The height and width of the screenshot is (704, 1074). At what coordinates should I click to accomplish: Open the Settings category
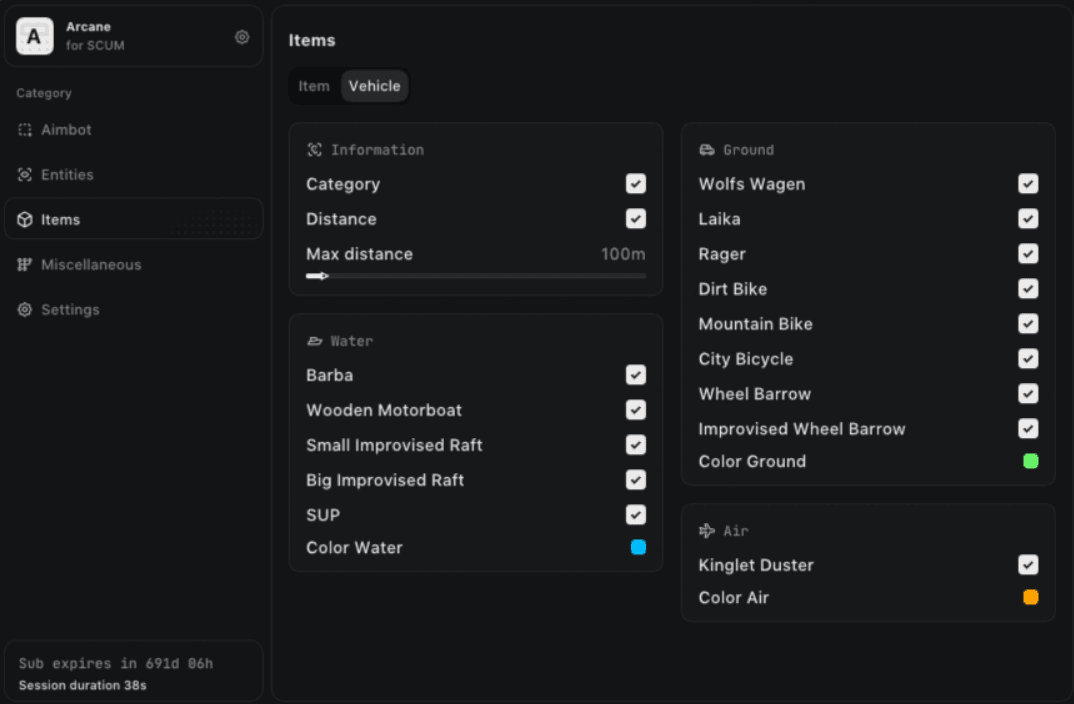pyautogui.click(x=69, y=310)
